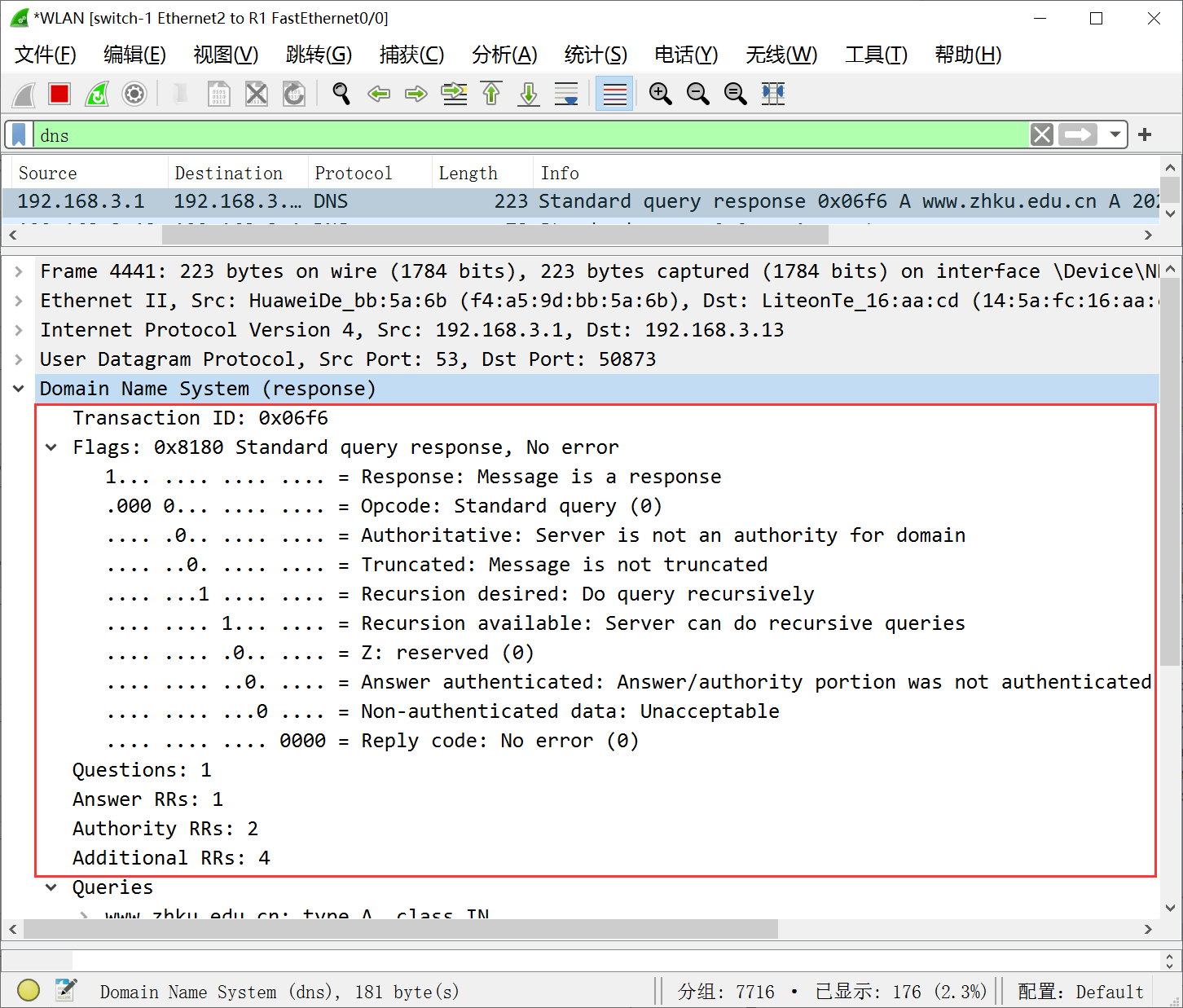This screenshot has height=1008, width=1183.
Task: Click the save capture file icon
Action: click(218, 95)
